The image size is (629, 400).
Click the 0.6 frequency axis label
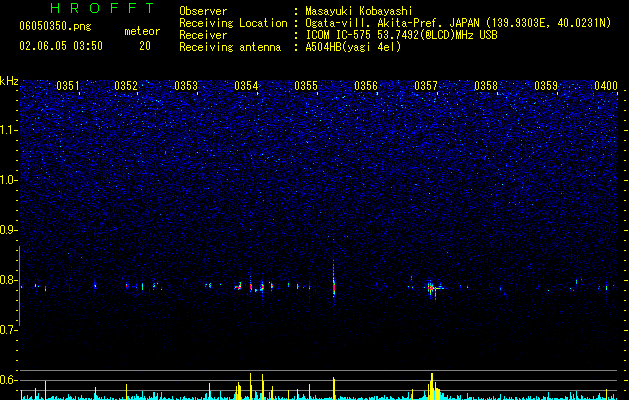[8, 380]
